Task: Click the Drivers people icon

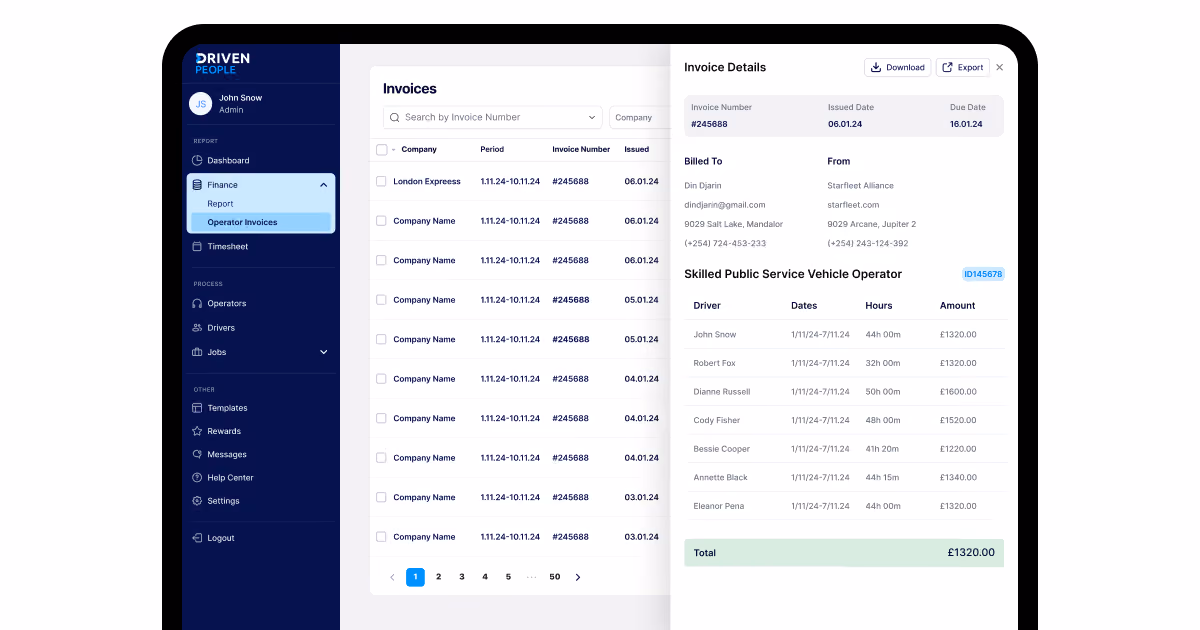Action: click(x=197, y=328)
